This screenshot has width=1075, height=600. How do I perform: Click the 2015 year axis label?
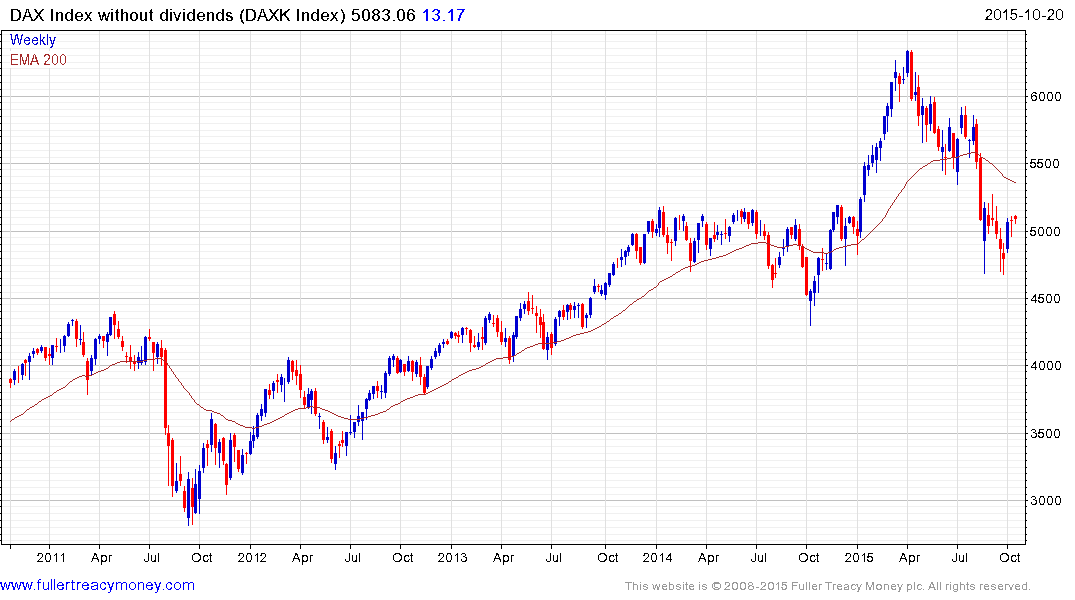click(x=858, y=557)
